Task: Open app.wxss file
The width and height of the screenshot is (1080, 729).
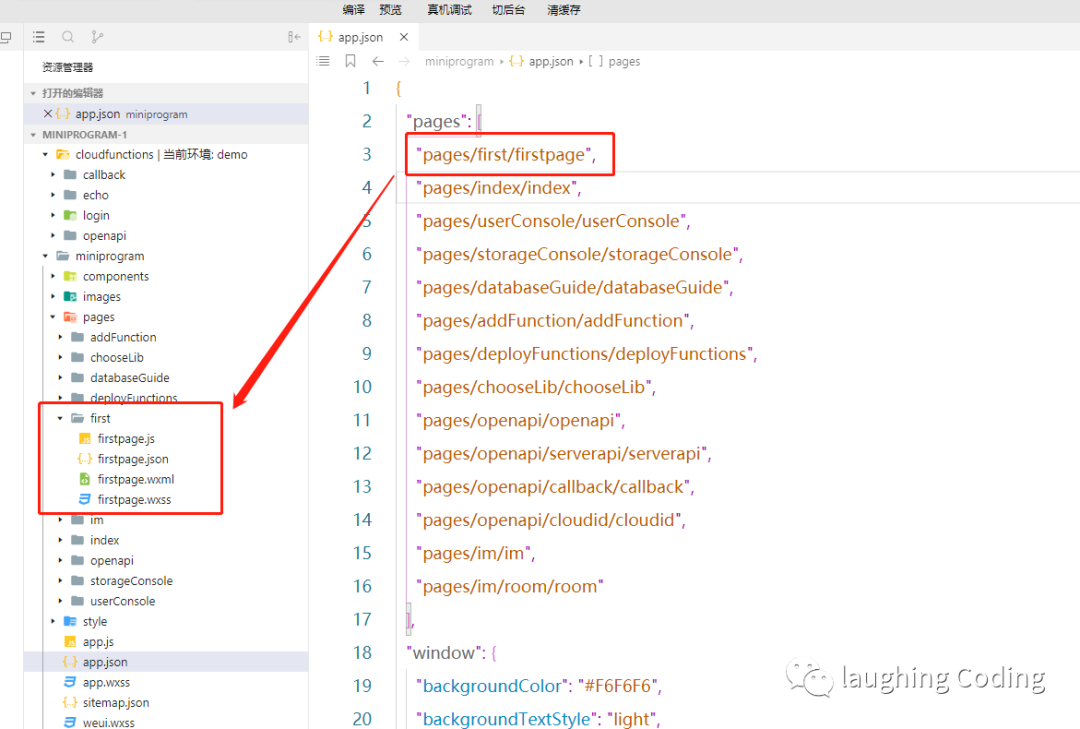Action: click(106, 683)
